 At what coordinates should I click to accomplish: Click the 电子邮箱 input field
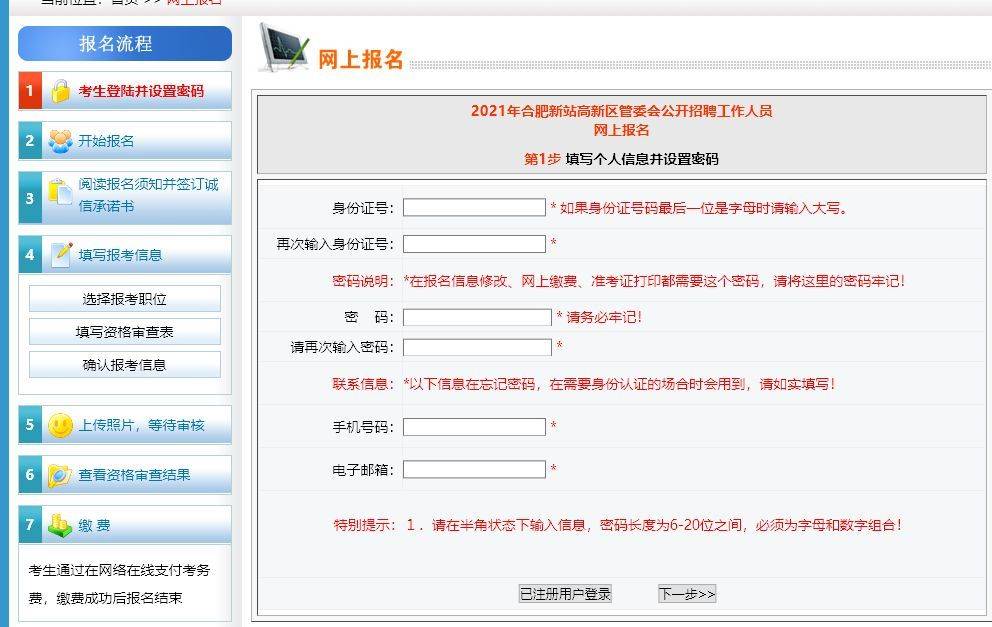pyautogui.click(x=474, y=469)
